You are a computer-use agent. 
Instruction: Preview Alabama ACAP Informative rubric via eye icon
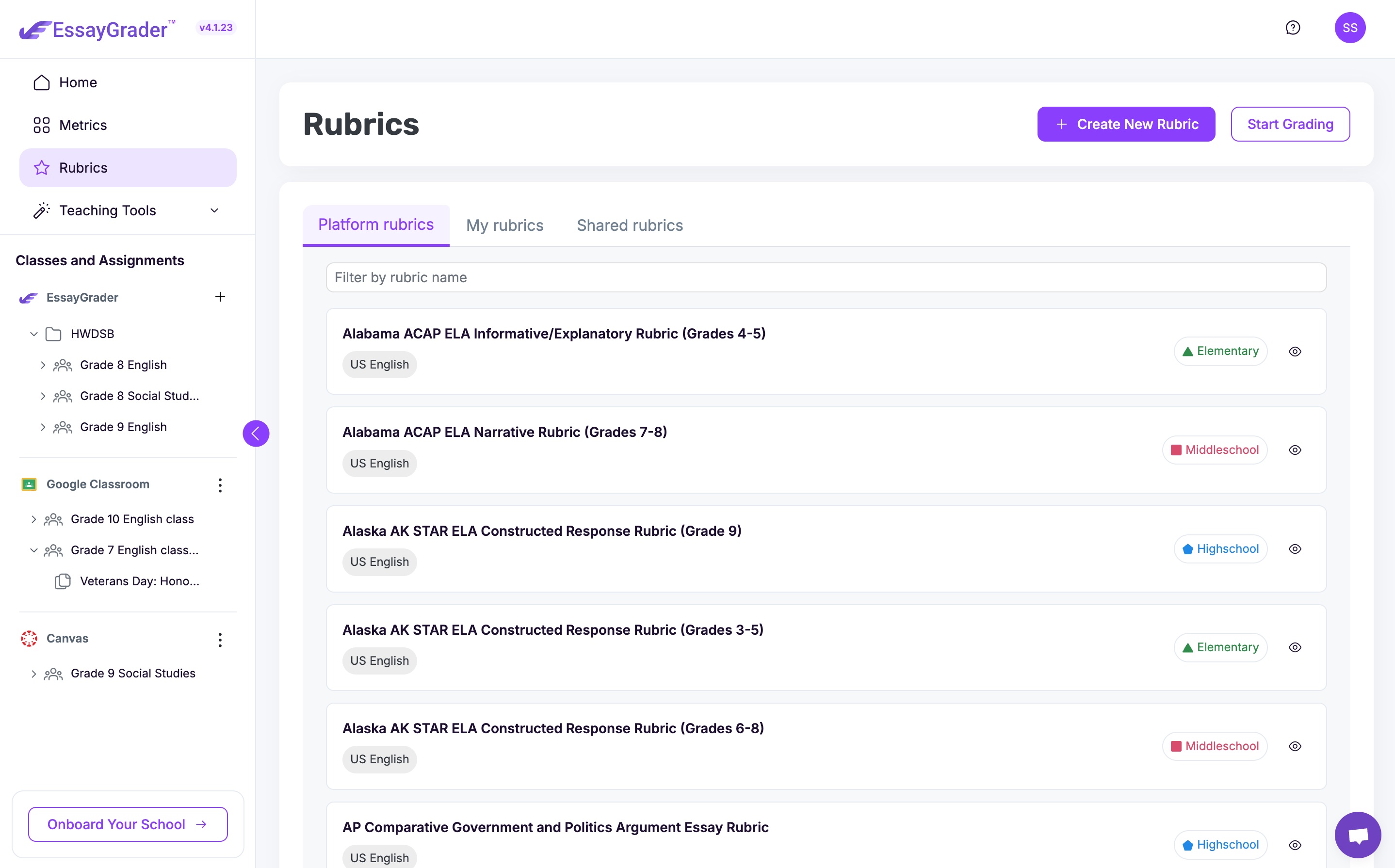point(1295,352)
